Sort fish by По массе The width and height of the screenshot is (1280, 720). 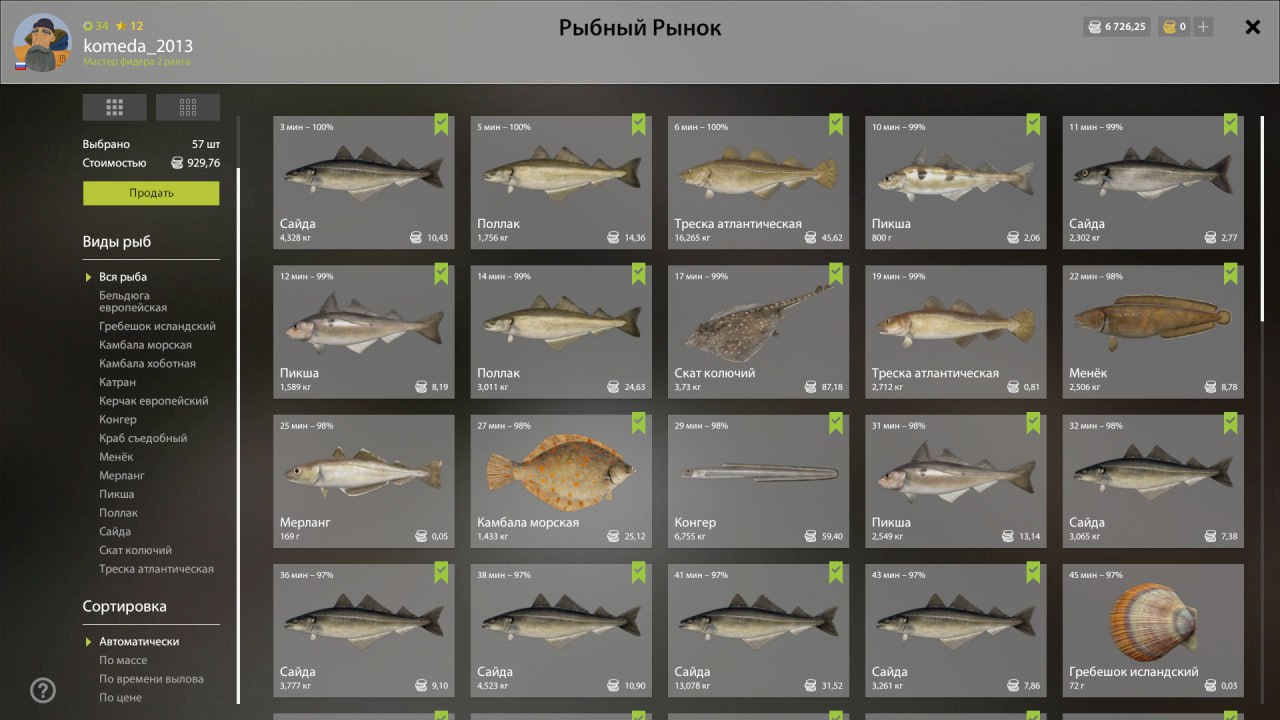click(123, 660)
